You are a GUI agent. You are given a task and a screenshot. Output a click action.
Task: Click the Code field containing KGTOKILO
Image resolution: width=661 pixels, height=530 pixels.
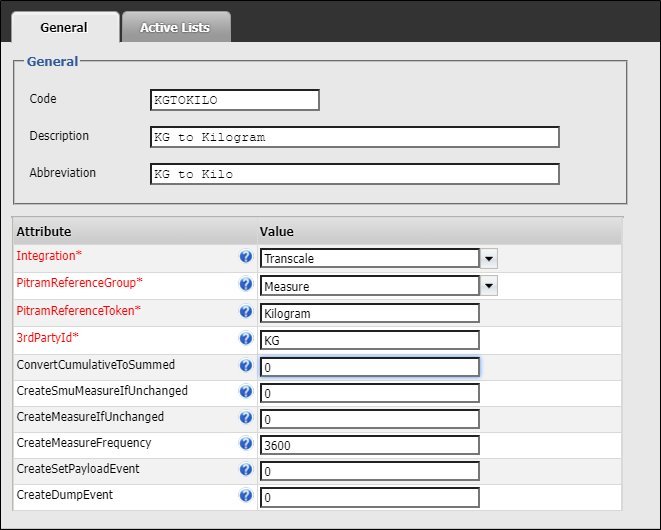(234, 100)
